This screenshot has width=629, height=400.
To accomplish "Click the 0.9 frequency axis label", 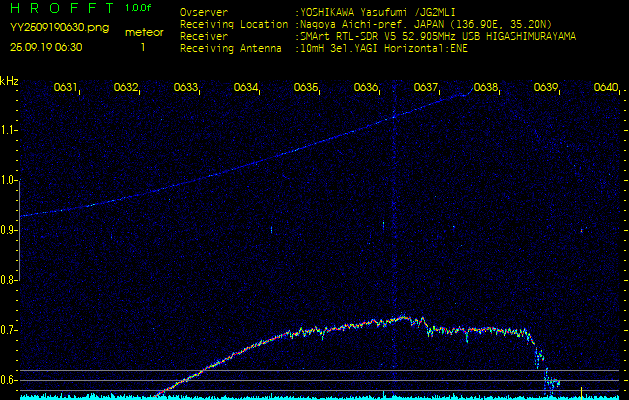I will tap(10, 230).
